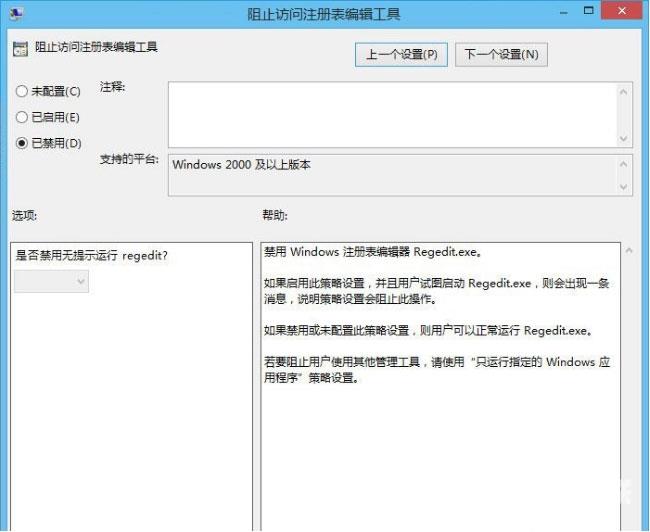650x532 pixels.
Task: Open the regedit silent-run dropdown
Action: click(x=51, y=282)
